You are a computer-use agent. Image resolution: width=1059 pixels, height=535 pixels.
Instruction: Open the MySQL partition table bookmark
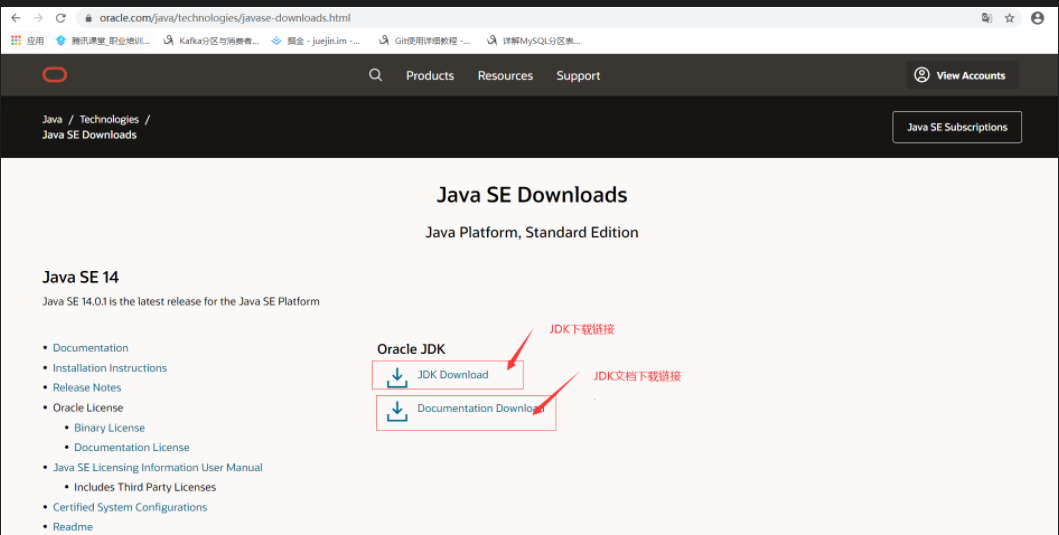point(534,41)
